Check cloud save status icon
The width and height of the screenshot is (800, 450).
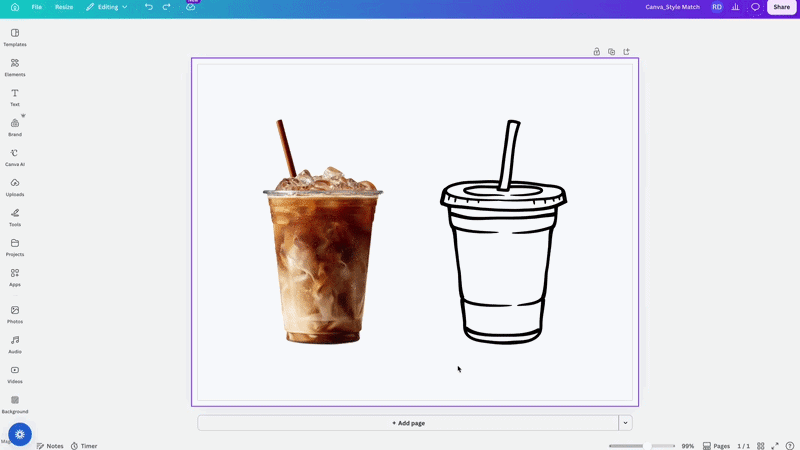[190, 7]
